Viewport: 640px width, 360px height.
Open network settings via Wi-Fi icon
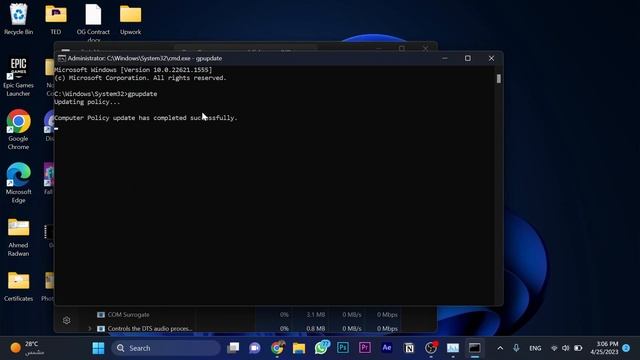(x=554, y=348)
